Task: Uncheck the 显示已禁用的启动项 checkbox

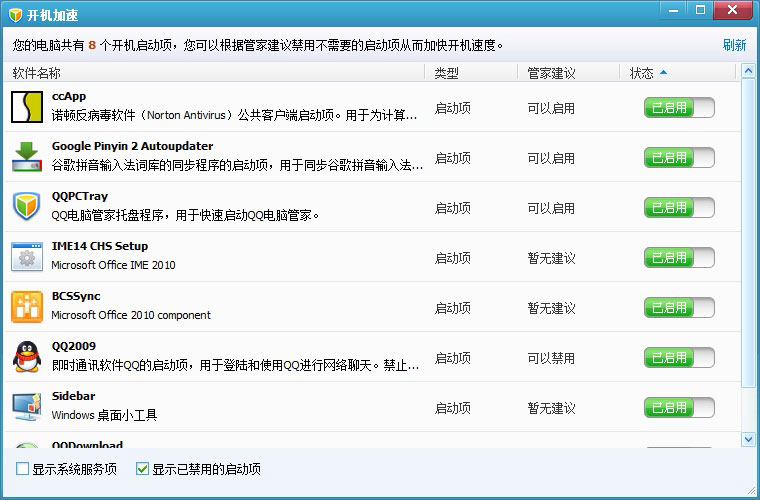Action: click(142, 469)
